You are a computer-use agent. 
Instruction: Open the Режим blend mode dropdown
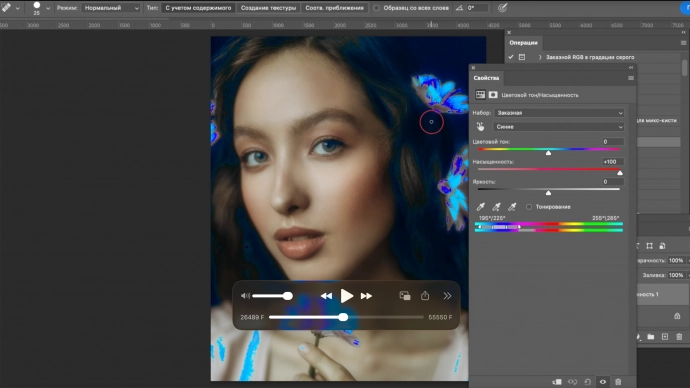[111, 8]
